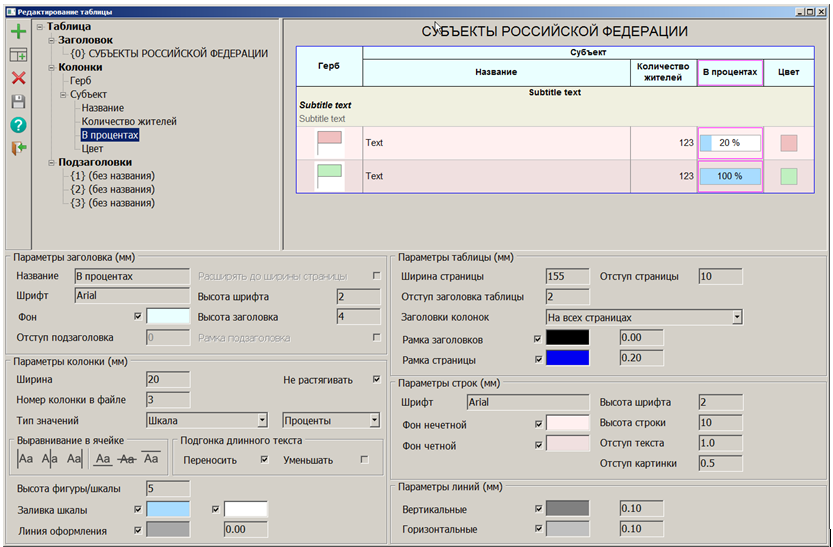Select the overlined top vertical alignment icon
Screen dimensions: 833x547
pyautogui.click(x=151, y=459)
